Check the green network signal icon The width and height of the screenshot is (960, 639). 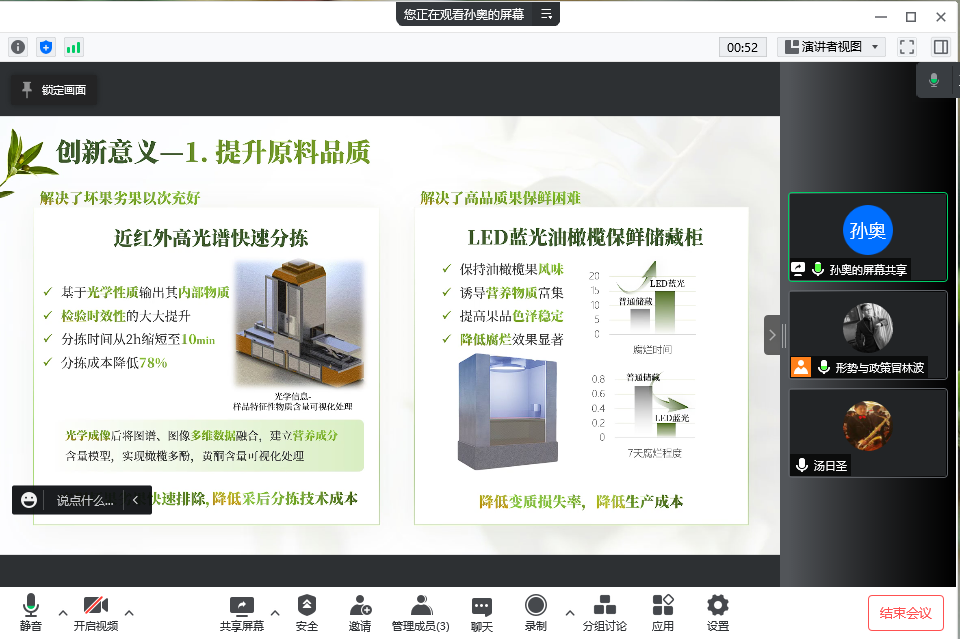pos(74,47)
